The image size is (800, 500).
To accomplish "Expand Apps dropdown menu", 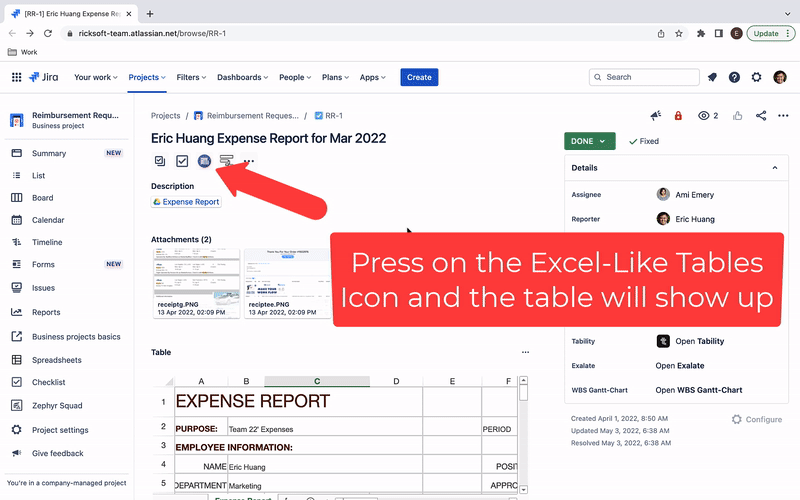I will (x=372, y=77).
